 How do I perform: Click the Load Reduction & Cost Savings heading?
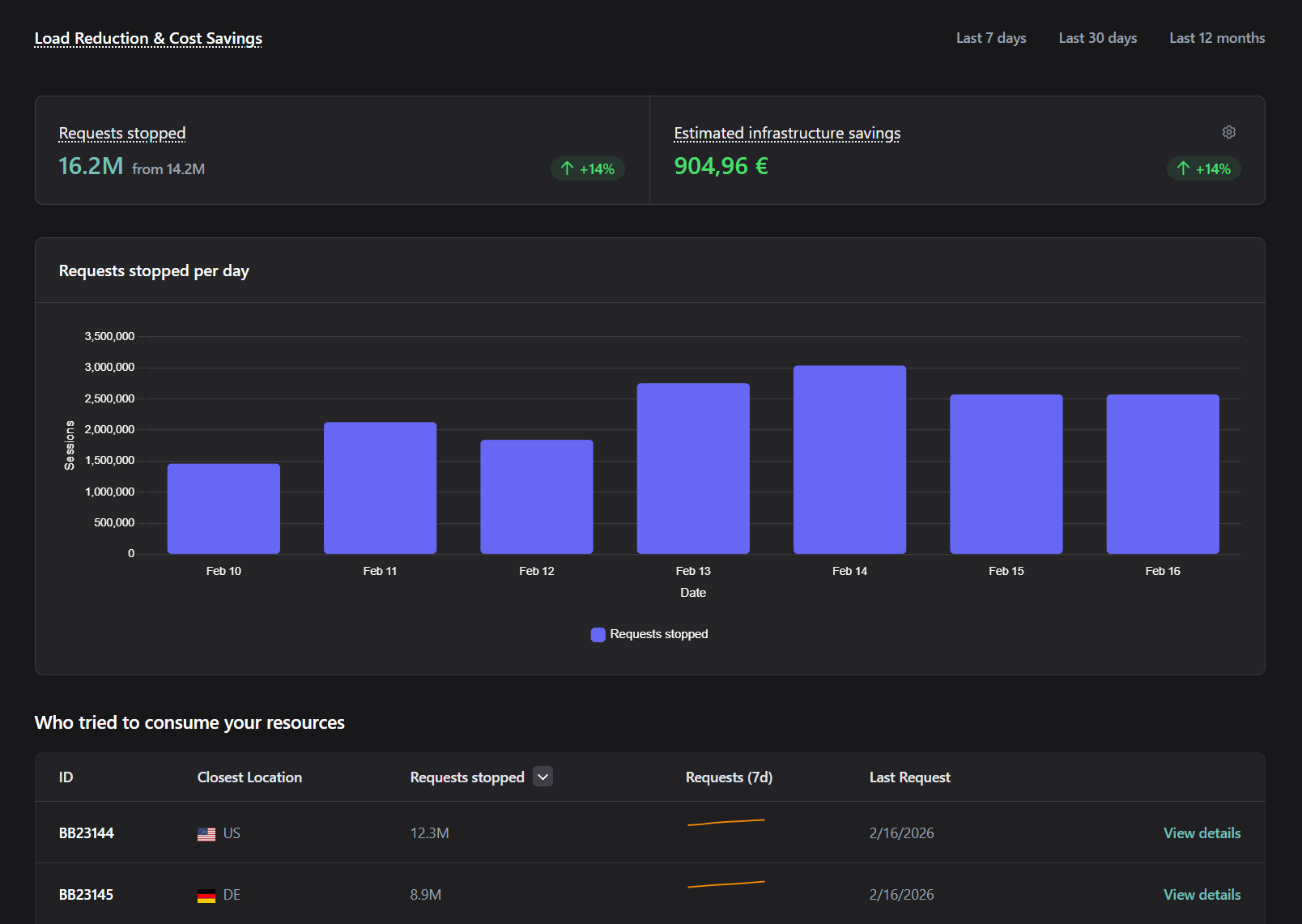tap(148, 38)
